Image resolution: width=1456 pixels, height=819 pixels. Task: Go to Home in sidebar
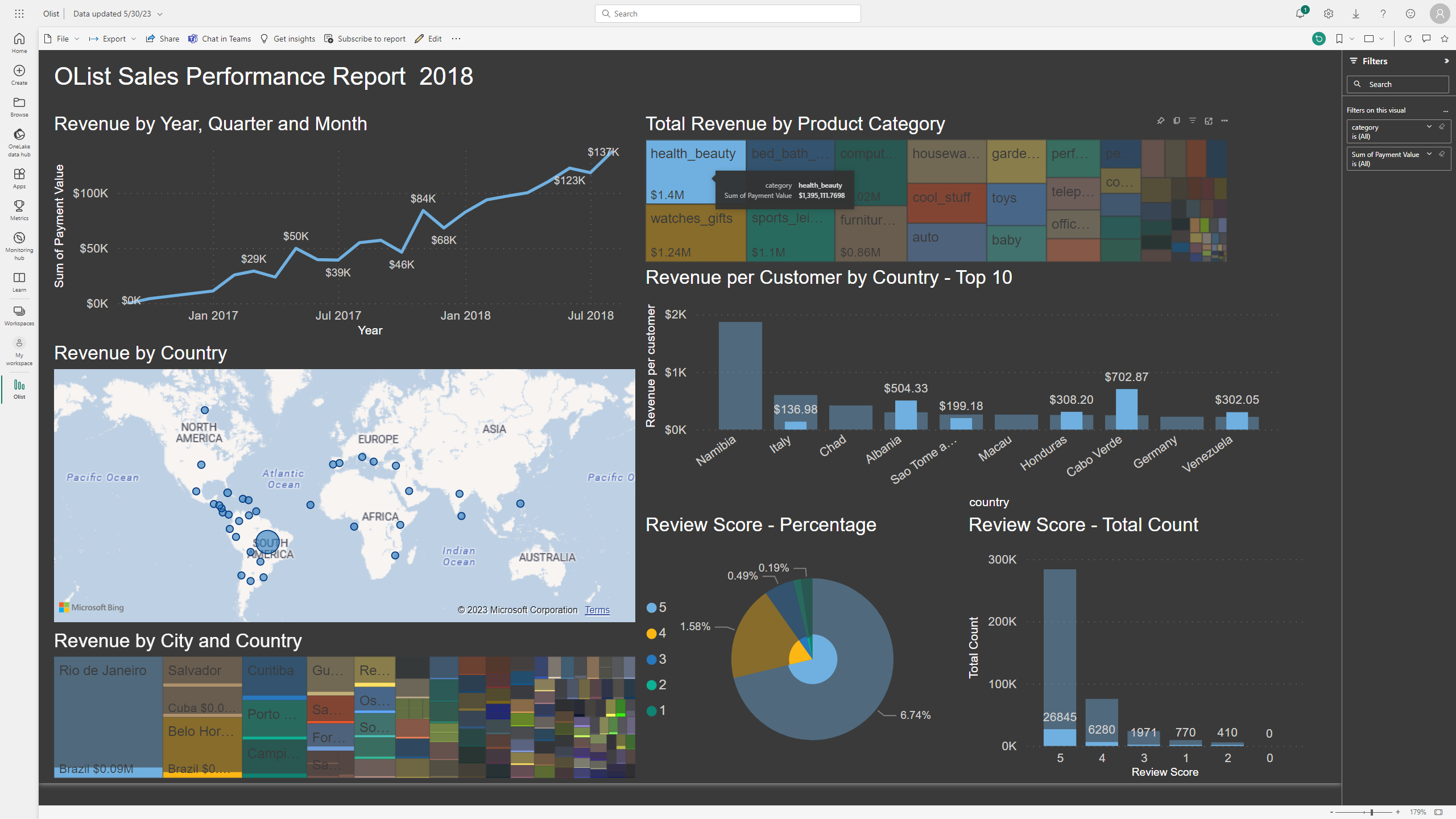[x=19, y=43]
